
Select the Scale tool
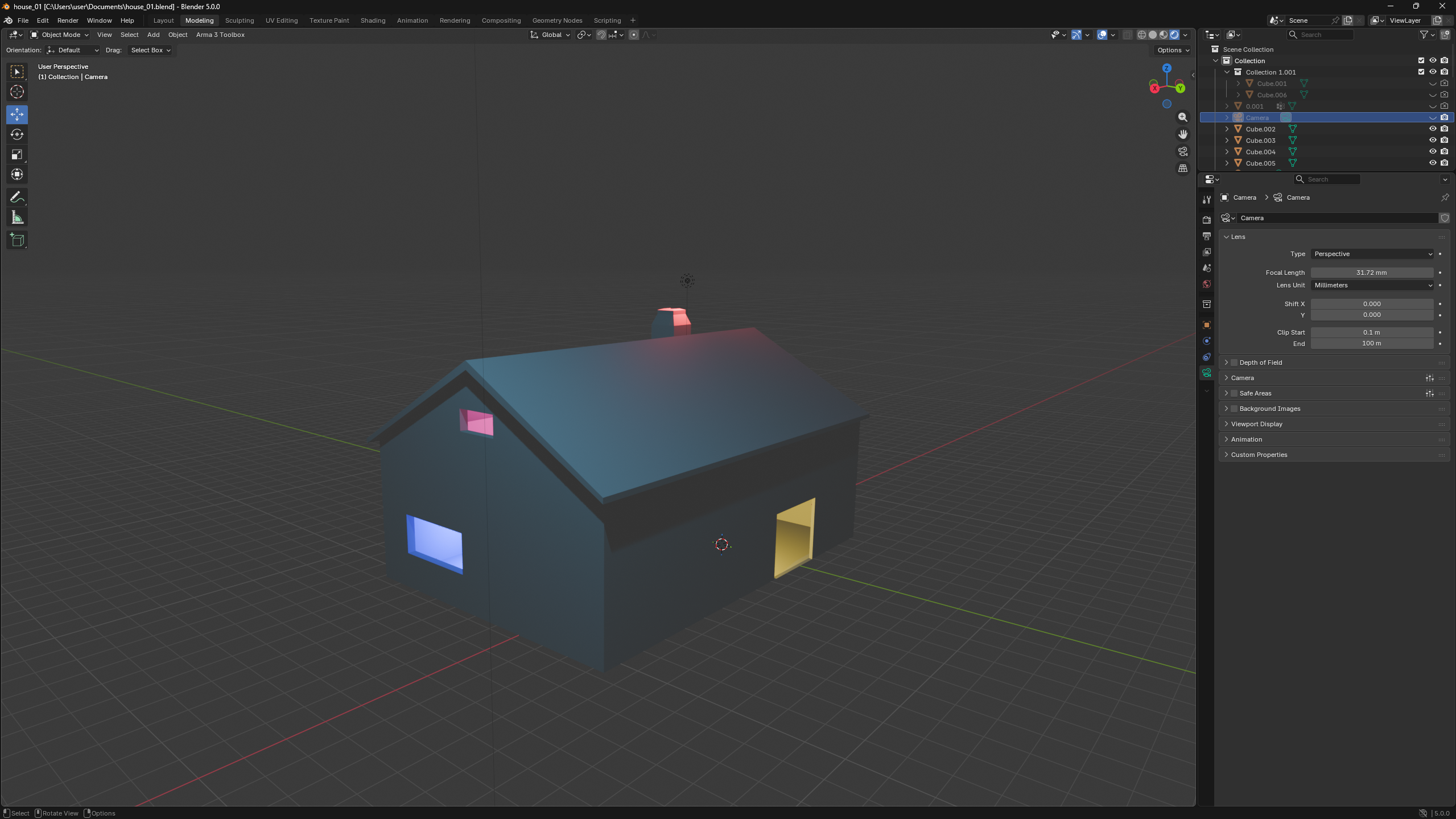pos(17,154)
